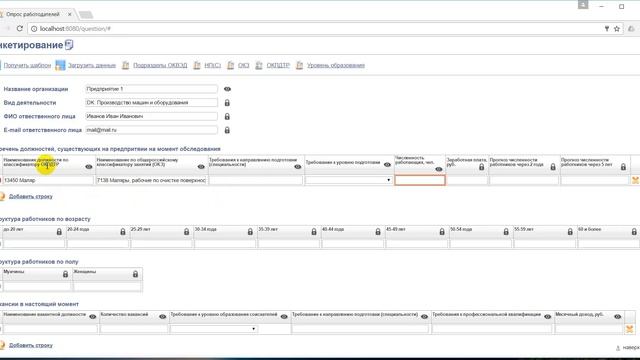Open site info icon beside localhost address
This screenshot has height=360, width=640.
(x=34, y=29)
